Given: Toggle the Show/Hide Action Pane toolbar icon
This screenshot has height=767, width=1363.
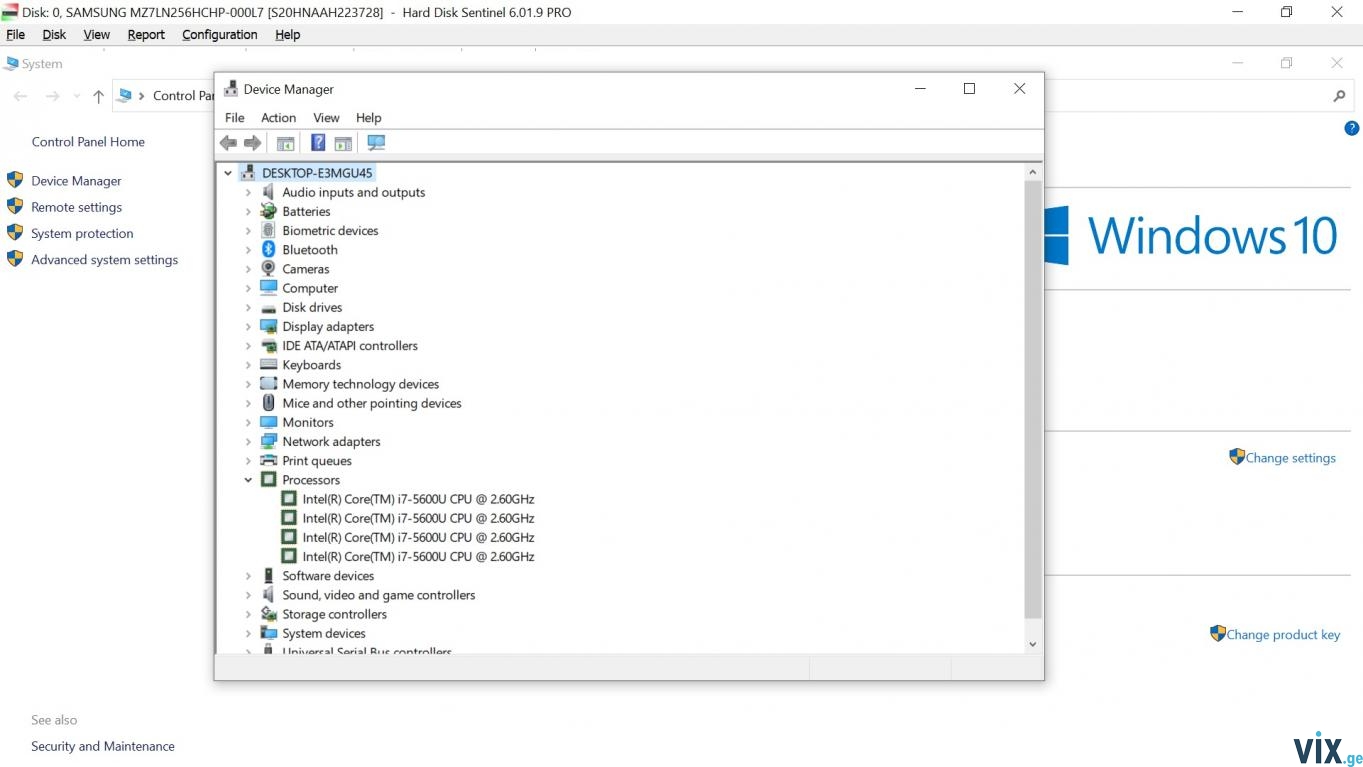Looking at the screenshot, I should pyautogui.click(x=343, y=143).
